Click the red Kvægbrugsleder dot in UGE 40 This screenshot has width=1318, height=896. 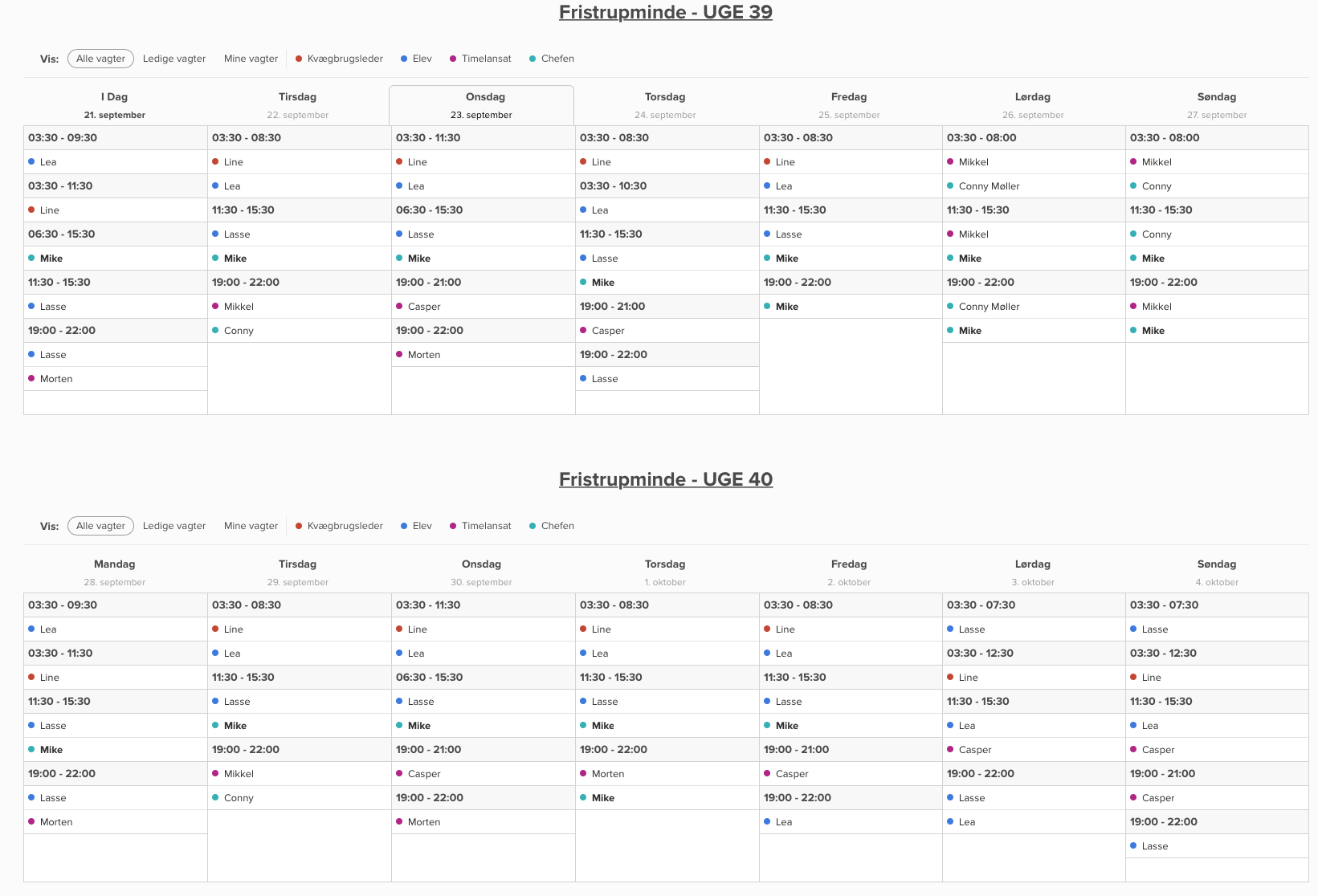click(x=299, y=526)
